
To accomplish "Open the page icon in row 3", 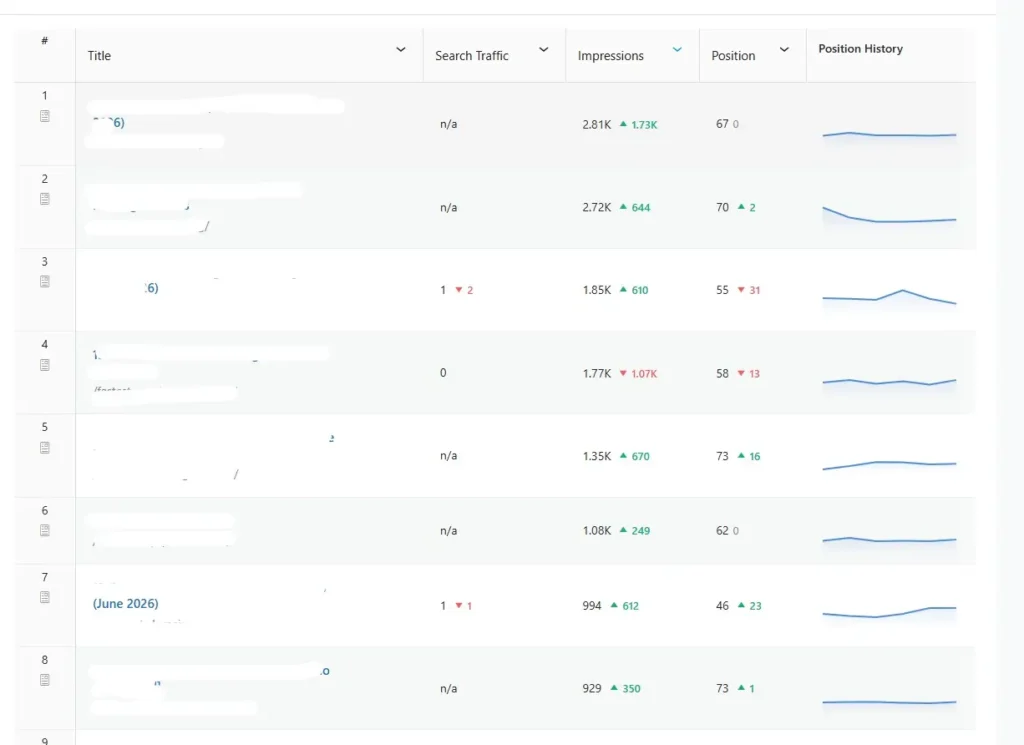I will [x=44, y=282].
